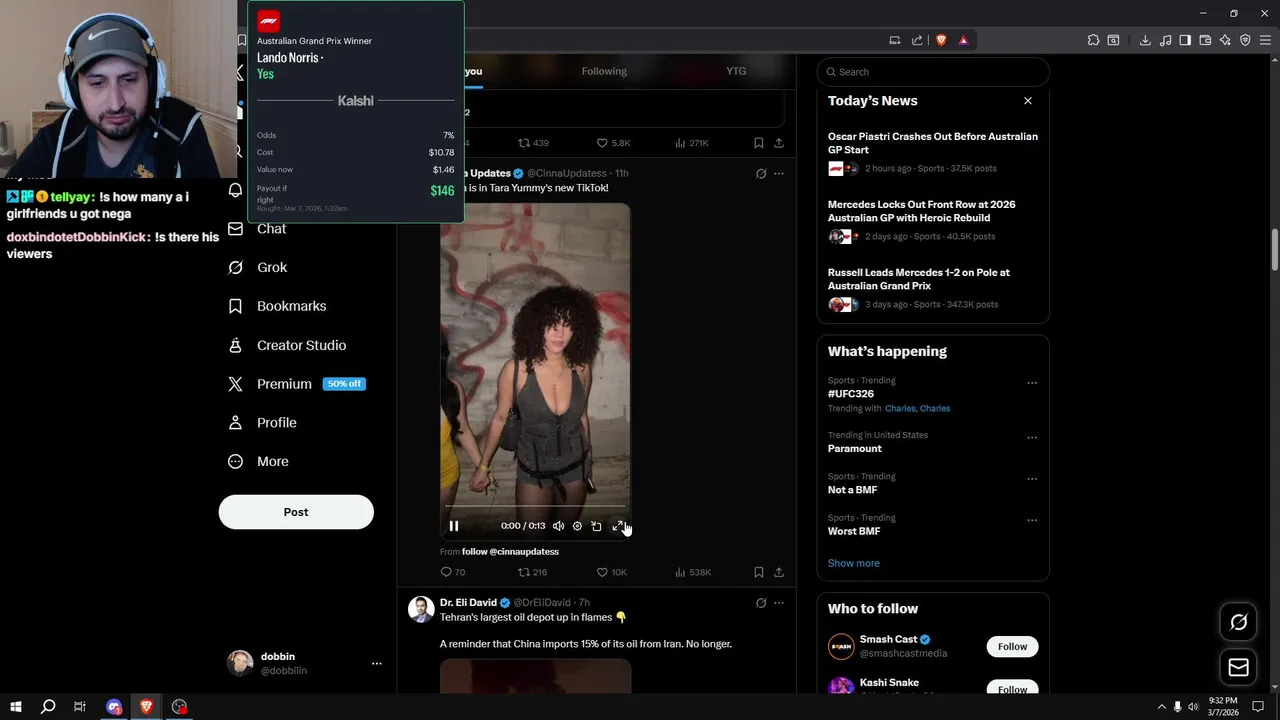Open Premium in the sidebar
The height and width of the screenshot is (720, 1280).
pos(296,384)
